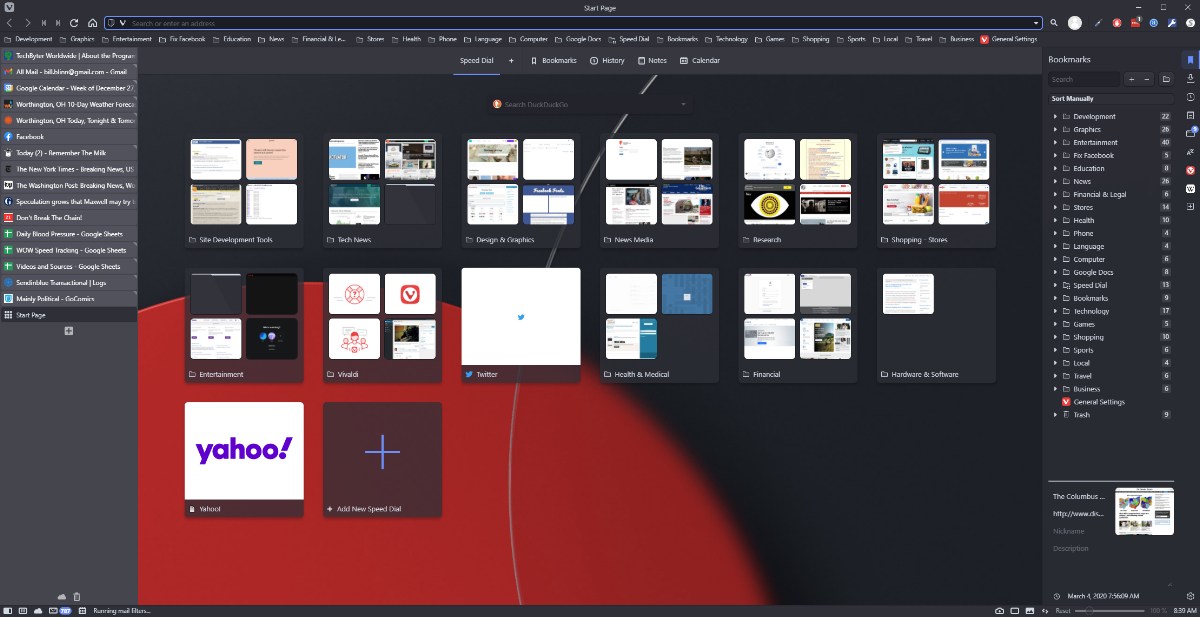Open the Twitter speed dial

(x=521, y=325)
